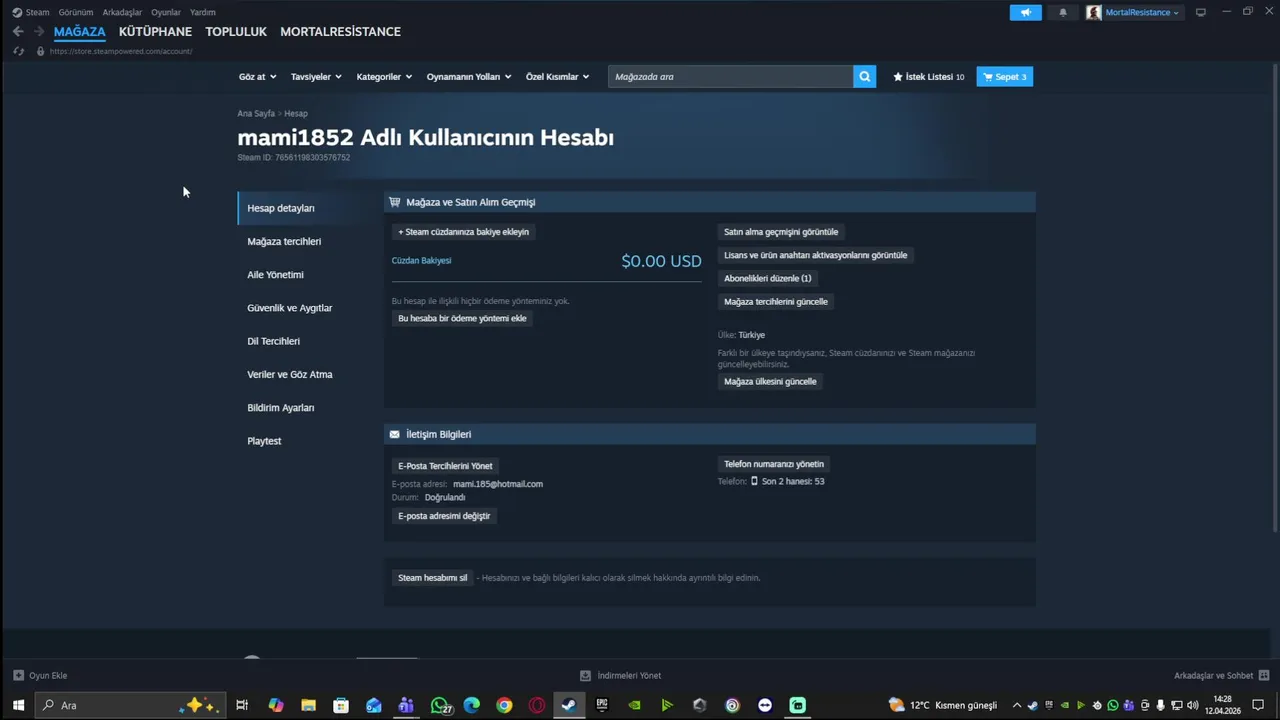Select Playtest in the sidebar
Viewport: 1280px width, 720px height.
[x=264, y=441]
